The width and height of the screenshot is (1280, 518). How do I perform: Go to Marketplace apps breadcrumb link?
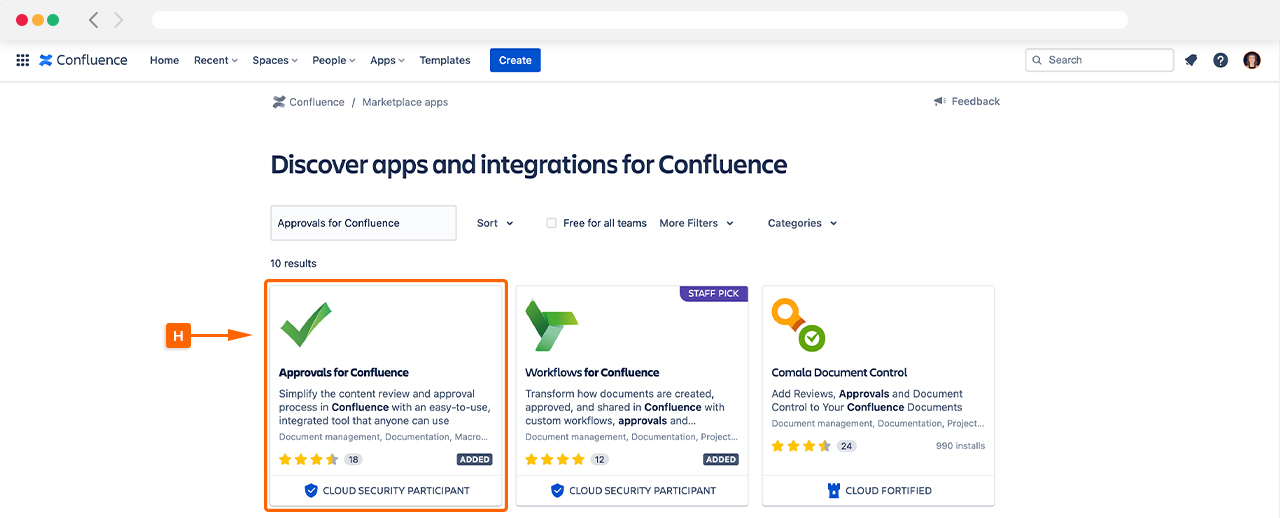pyautogui.click(x=405, y=102)
